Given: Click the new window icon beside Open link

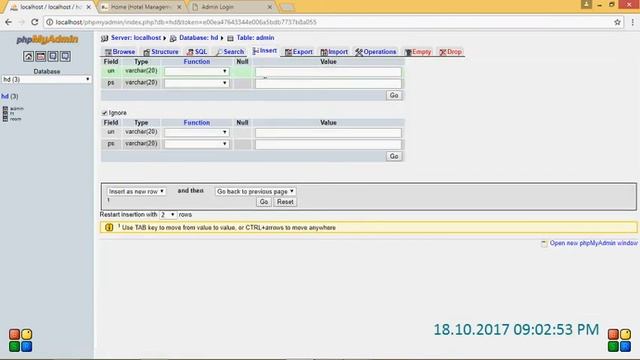Looking at the screenshot, I should pyautogui.click(x=544, y=243).
